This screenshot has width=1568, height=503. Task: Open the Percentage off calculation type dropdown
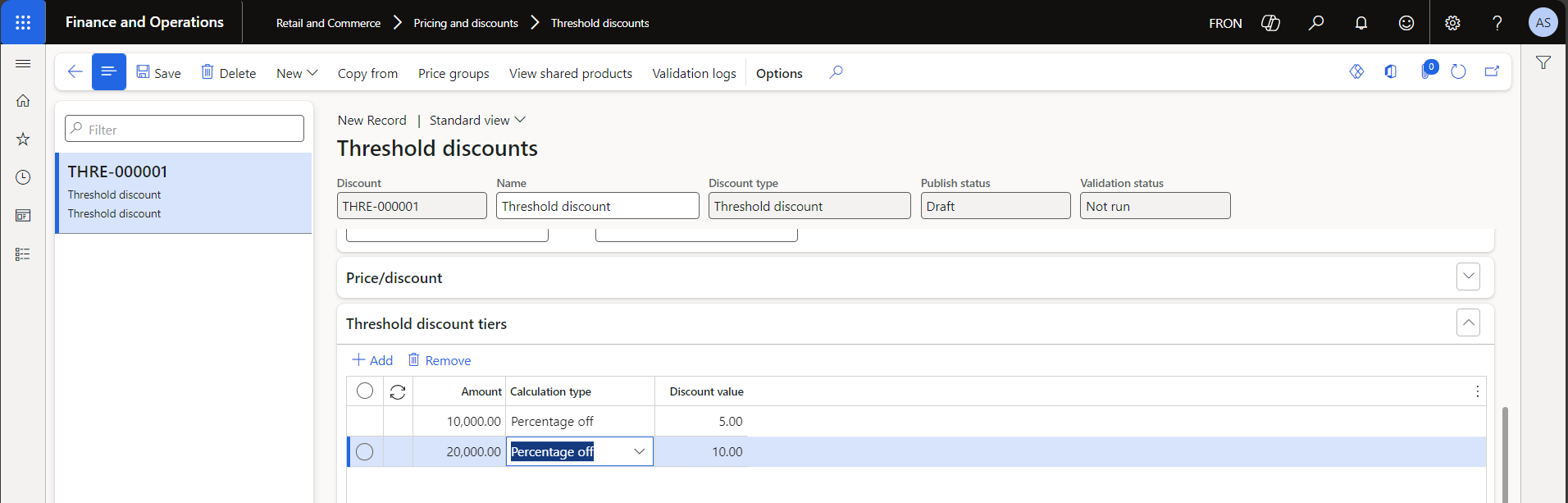[x=639, y=452]
